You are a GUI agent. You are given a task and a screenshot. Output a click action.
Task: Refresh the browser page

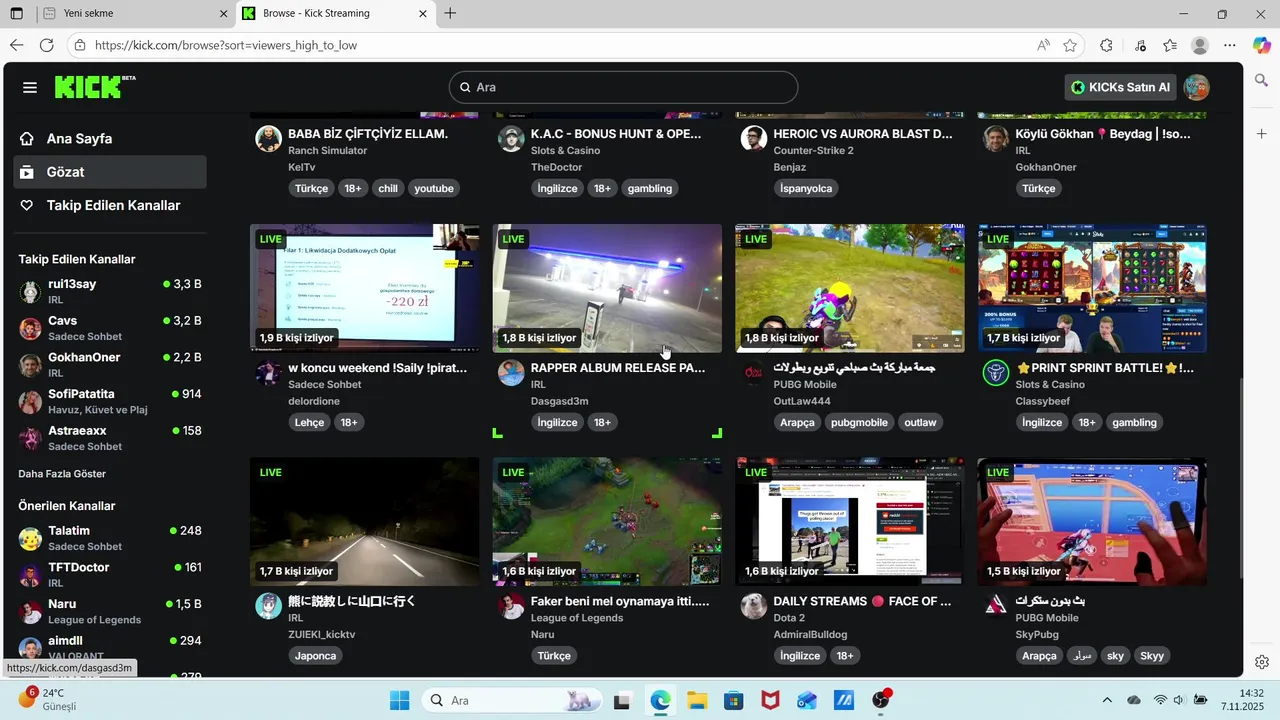pos(46,45)
